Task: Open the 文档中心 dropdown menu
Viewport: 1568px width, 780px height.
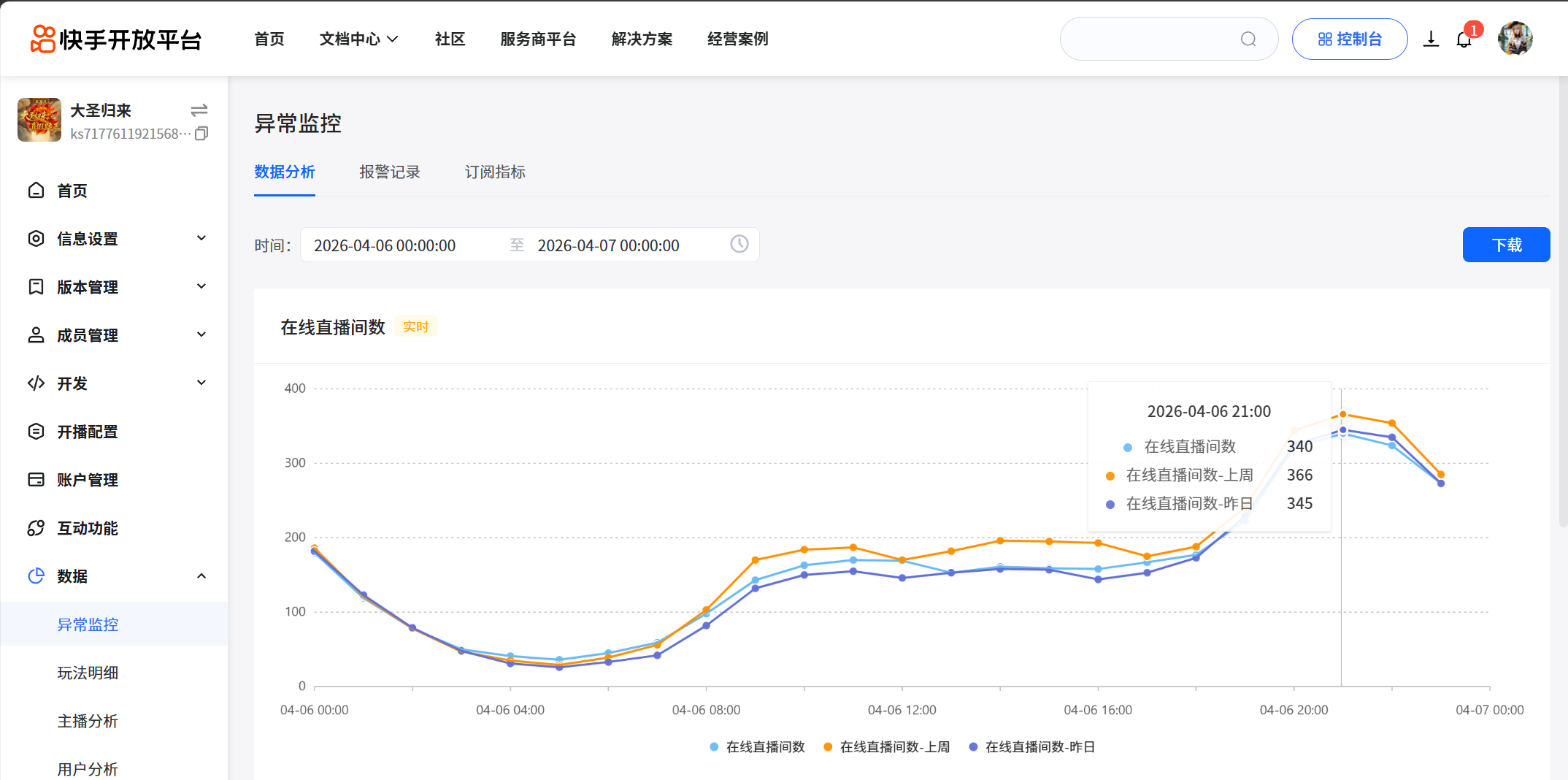Action: (x=358, y=39)
